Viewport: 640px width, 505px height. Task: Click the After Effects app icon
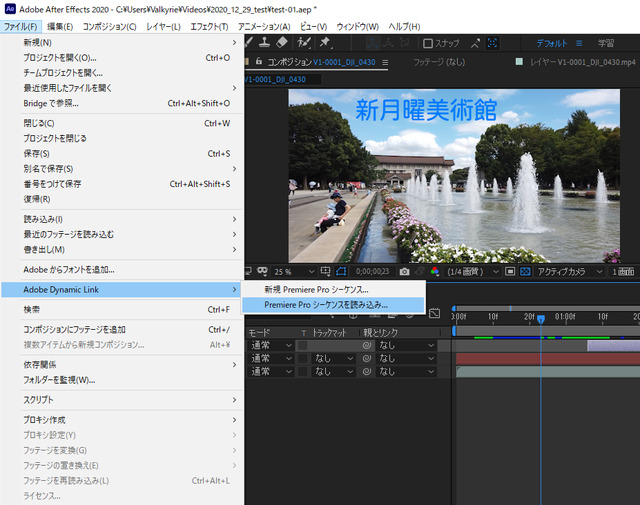[10, 9]
